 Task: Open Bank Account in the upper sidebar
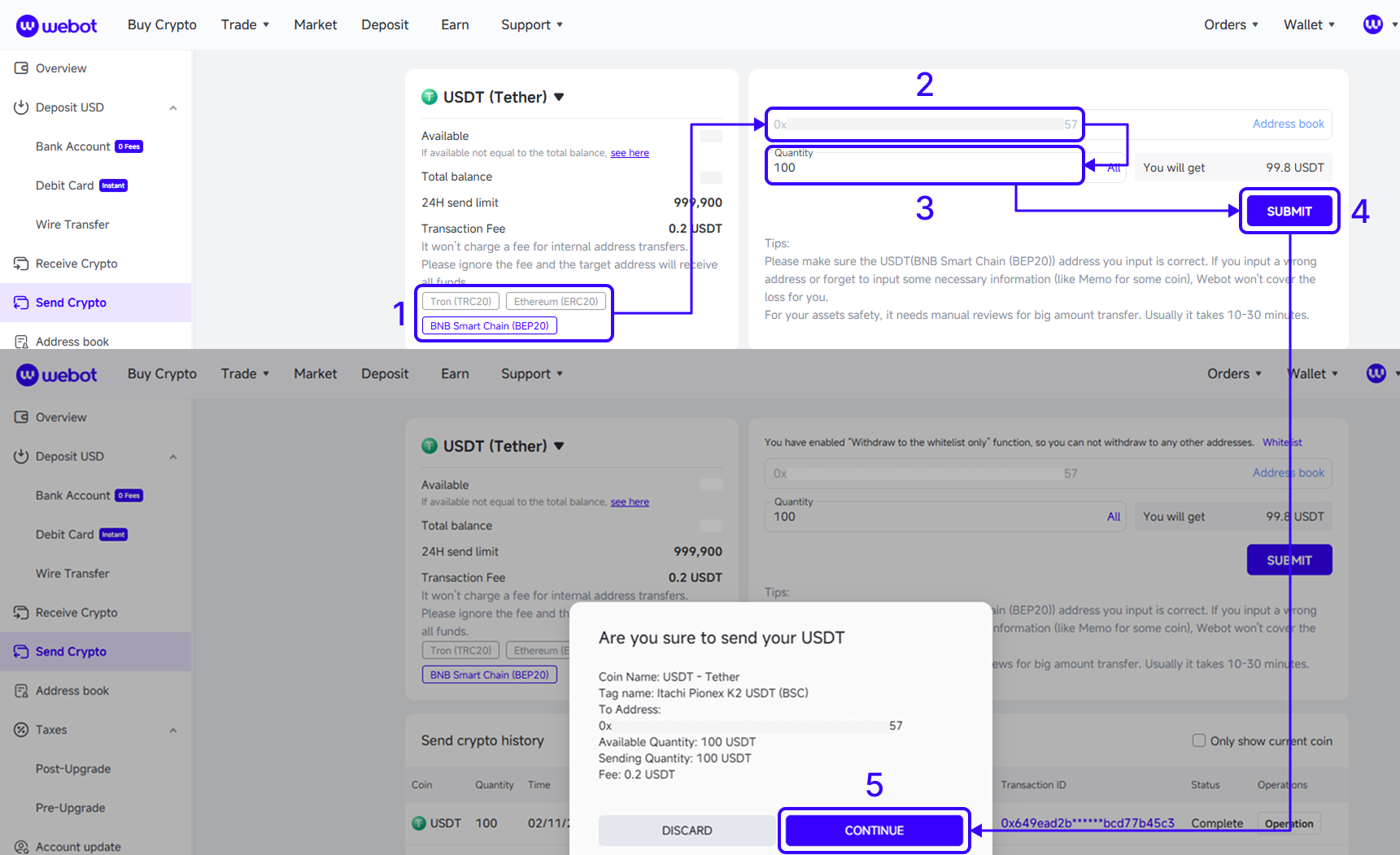[73, 146]
